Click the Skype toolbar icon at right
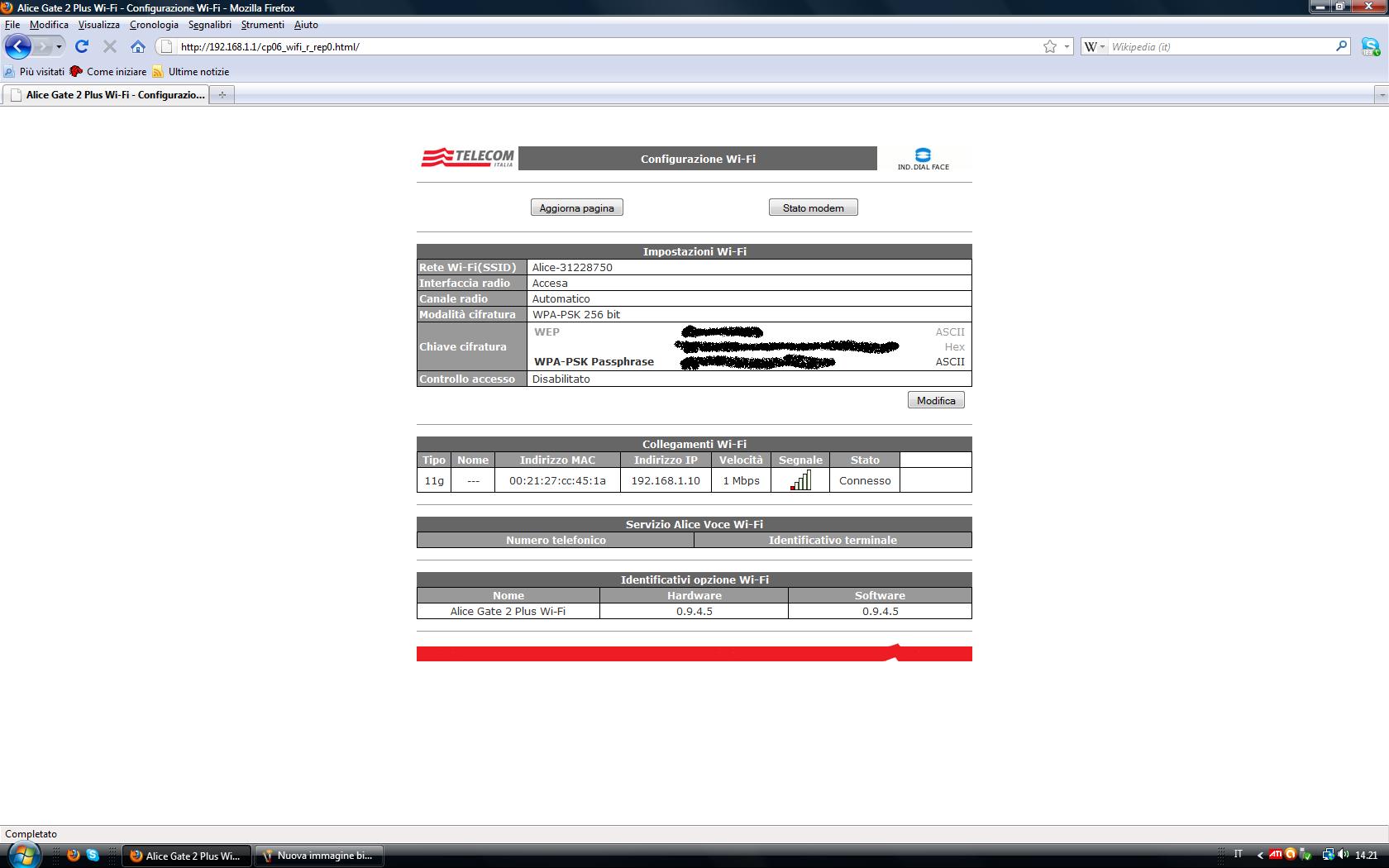 (x=1370, y=47)
